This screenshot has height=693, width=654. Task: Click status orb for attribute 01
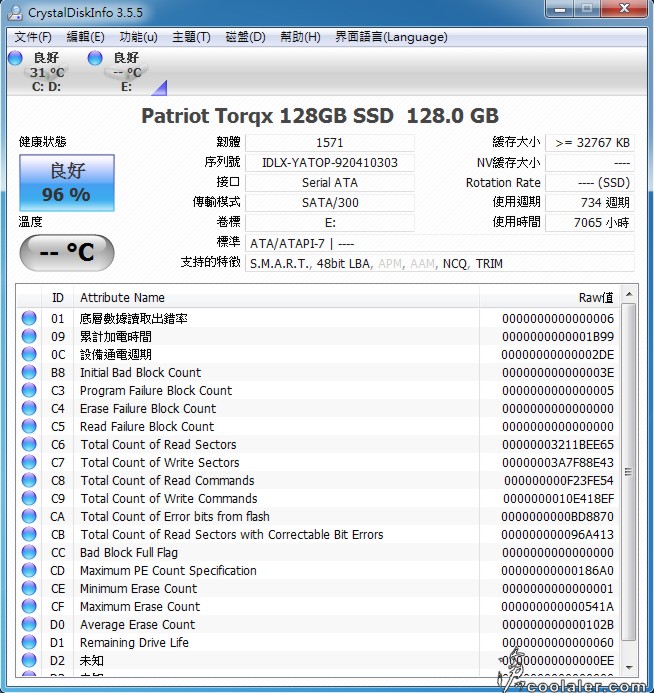pyautogui.click(x=29, y=318)
